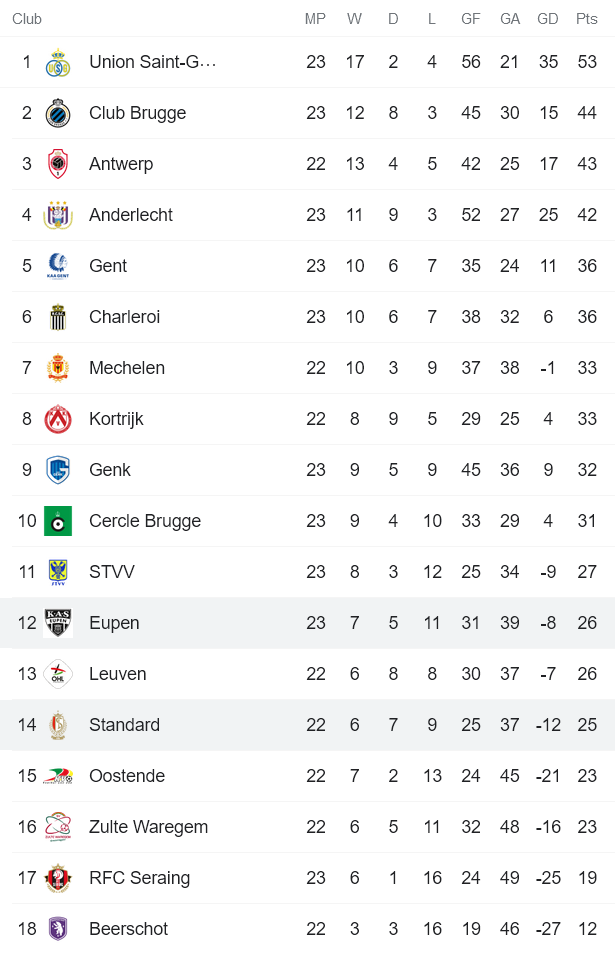The height and width of the screenshot is (970, 615).
Task: Click the Zulte Waregem badge
Action: pyautogui.click(x=59, y=826)
